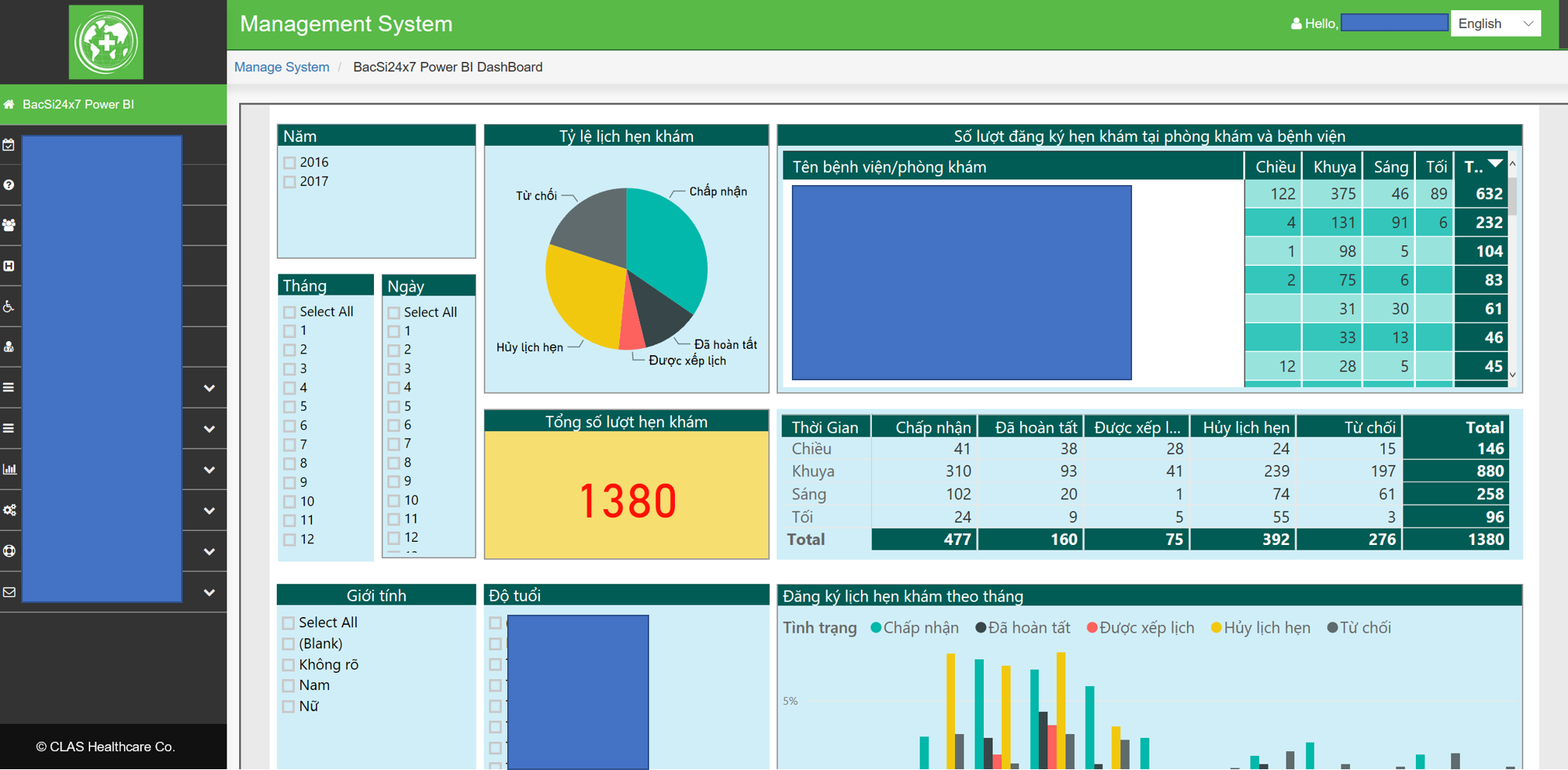Open the users group sidebar icon
This screenshot has height=770, width=1568.
(9, 226)
